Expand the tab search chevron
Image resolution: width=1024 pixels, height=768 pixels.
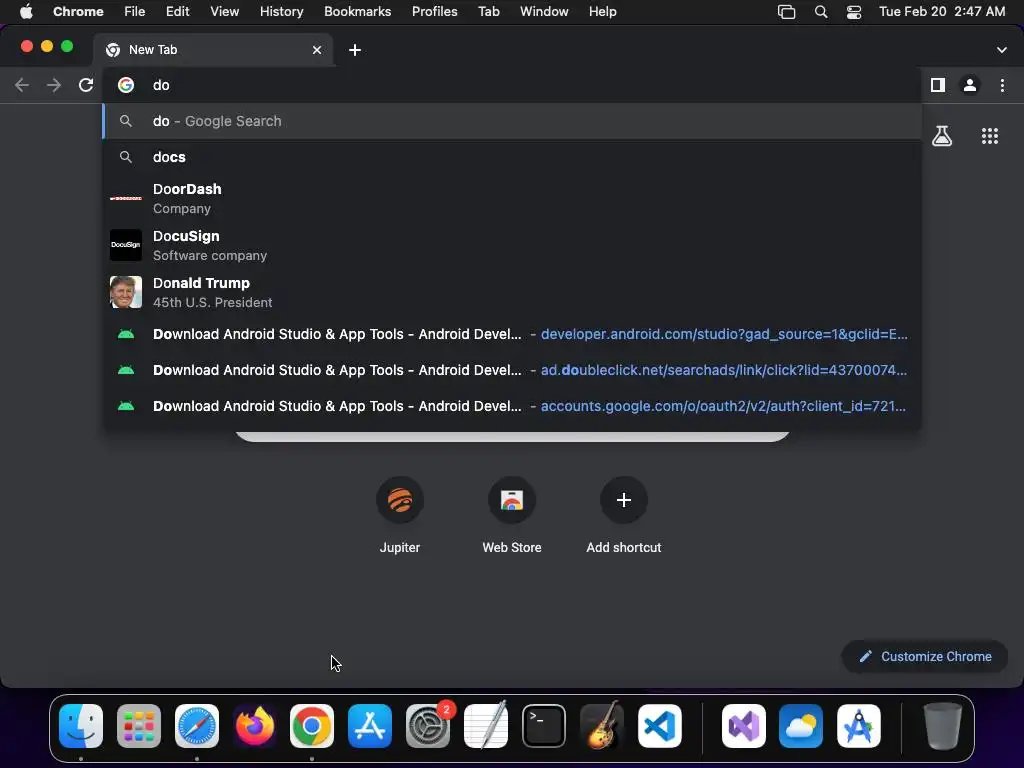[1002, 50]
